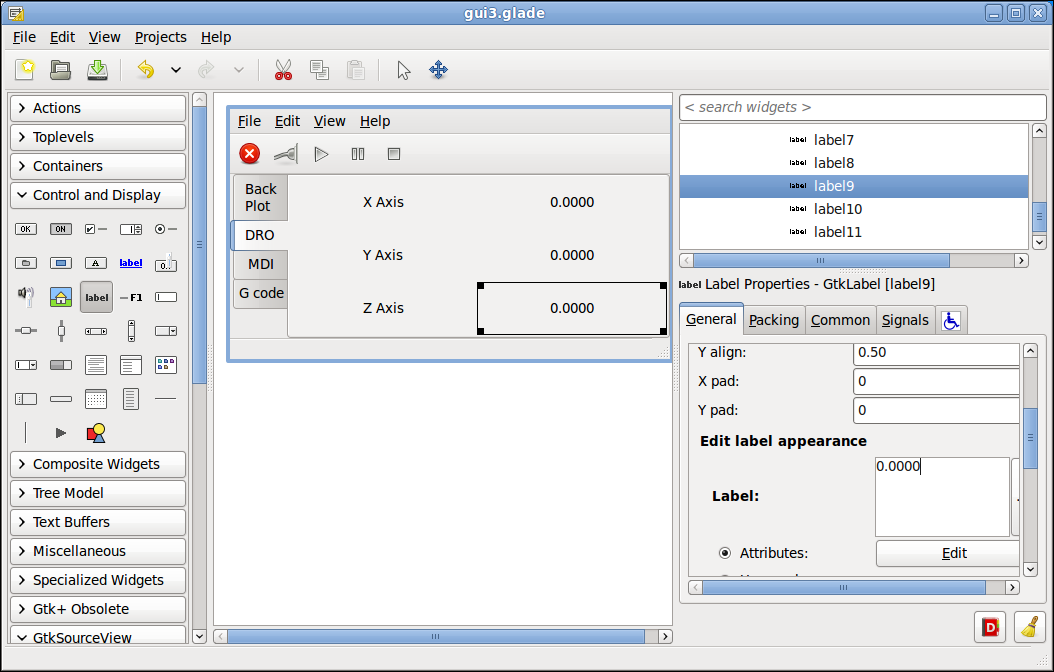Pick the Color Button palette widget
1054x672 pixels.
tap(60, 263)
